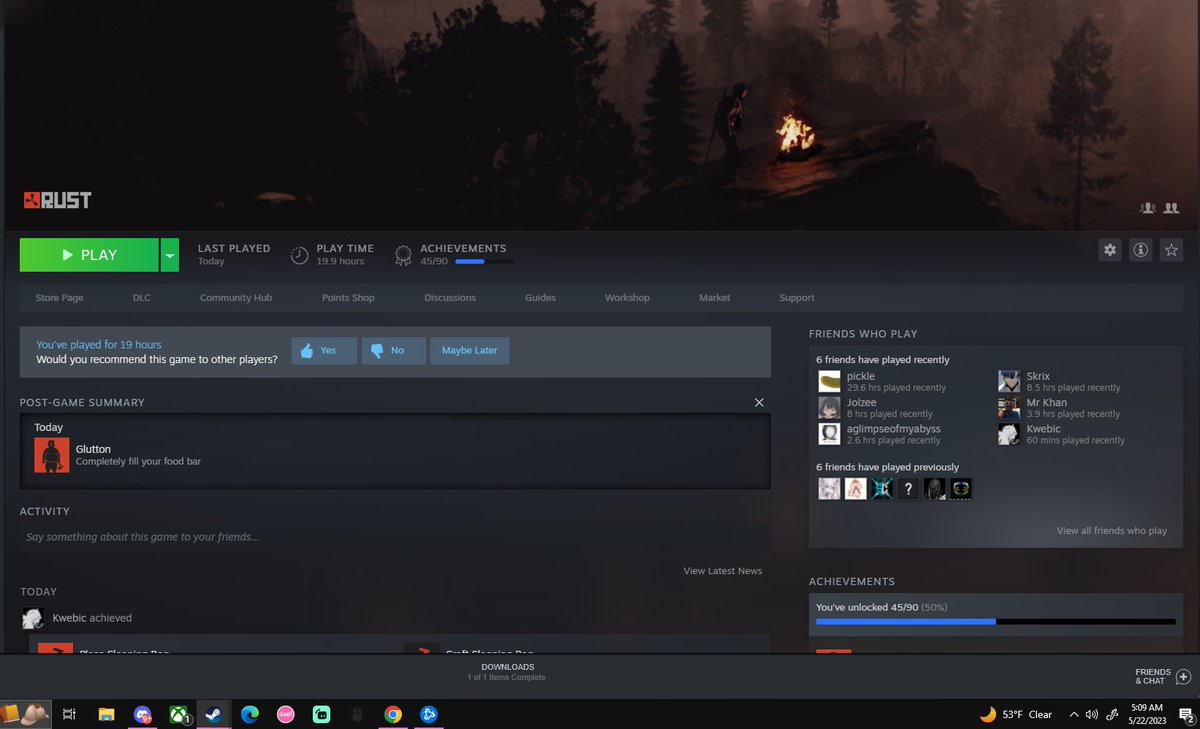Click the Rust logo on banner

[x=57, y=200]
